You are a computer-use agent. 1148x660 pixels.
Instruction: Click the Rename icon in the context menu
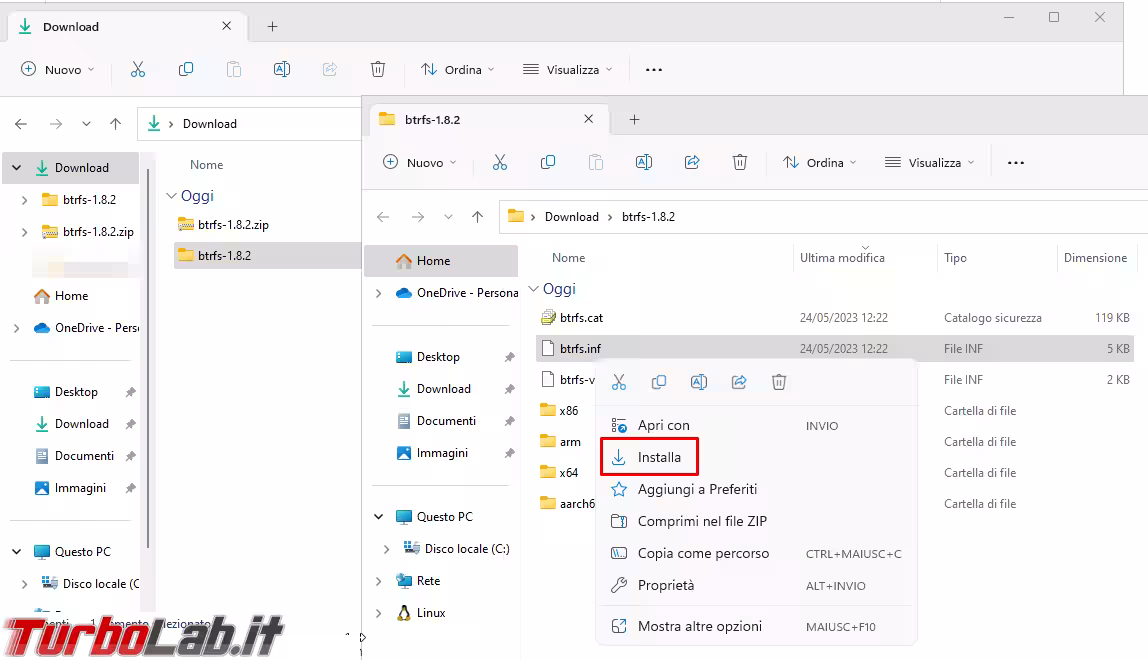(699, 382)
